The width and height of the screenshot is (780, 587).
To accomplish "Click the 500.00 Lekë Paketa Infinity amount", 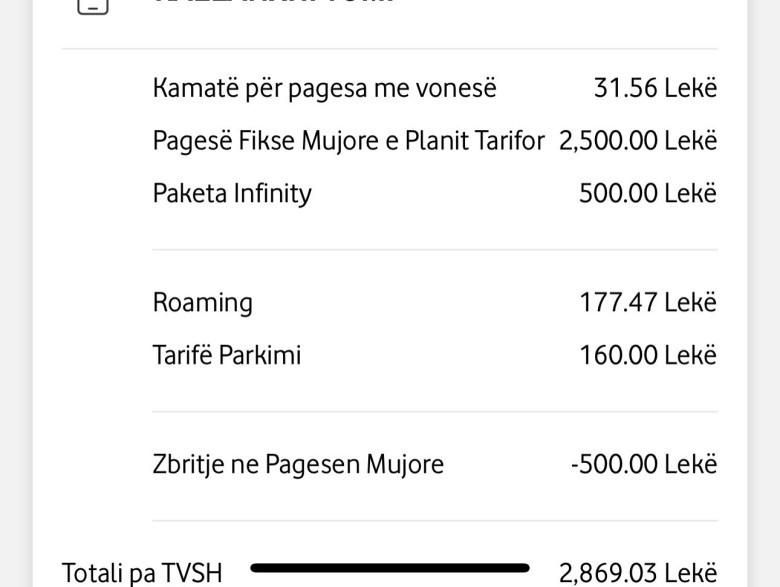I will 648,193.
